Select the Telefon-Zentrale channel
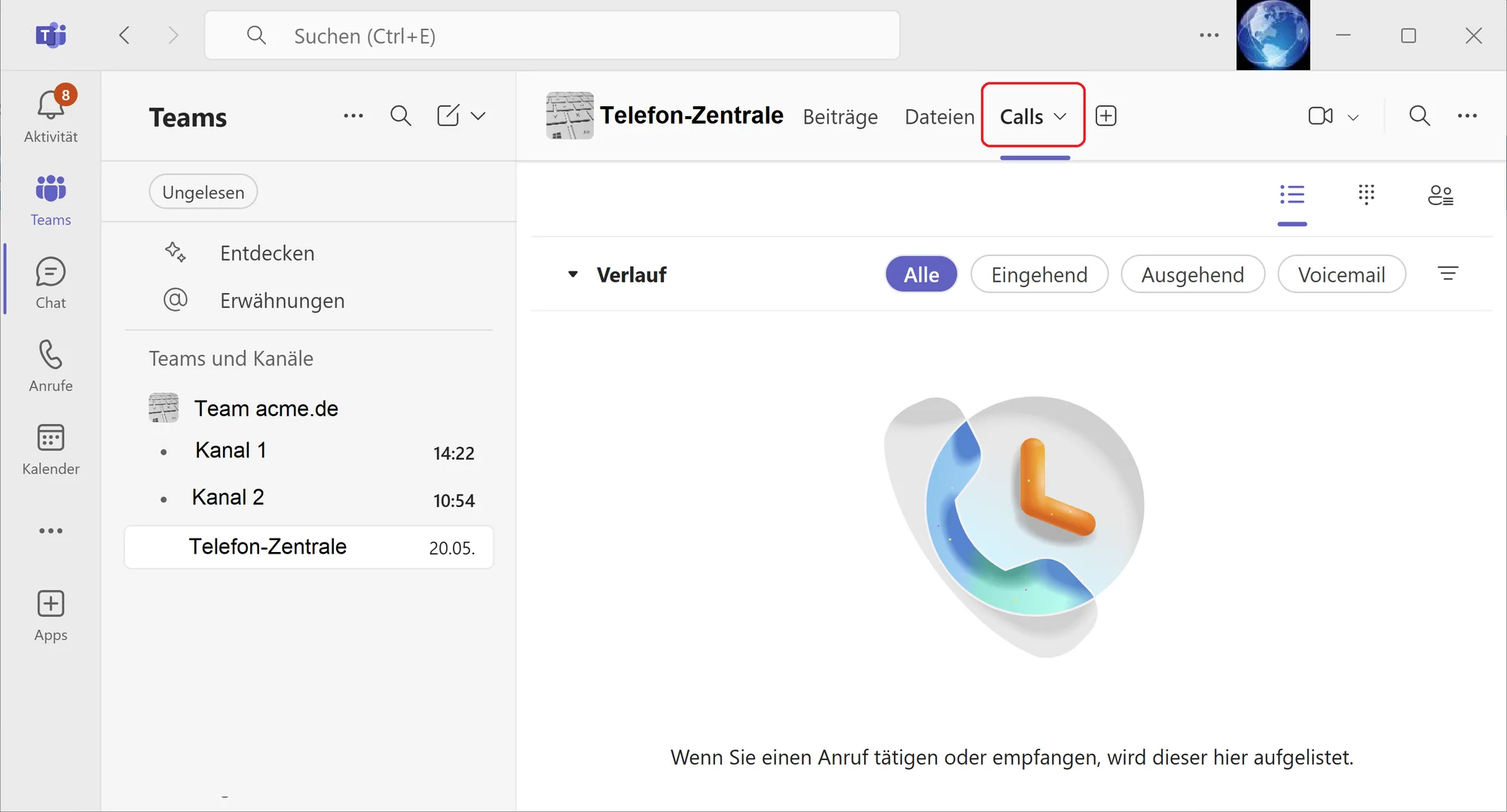Image resolution: width=1507 pixels, height=812 pixels. point(309,547)
